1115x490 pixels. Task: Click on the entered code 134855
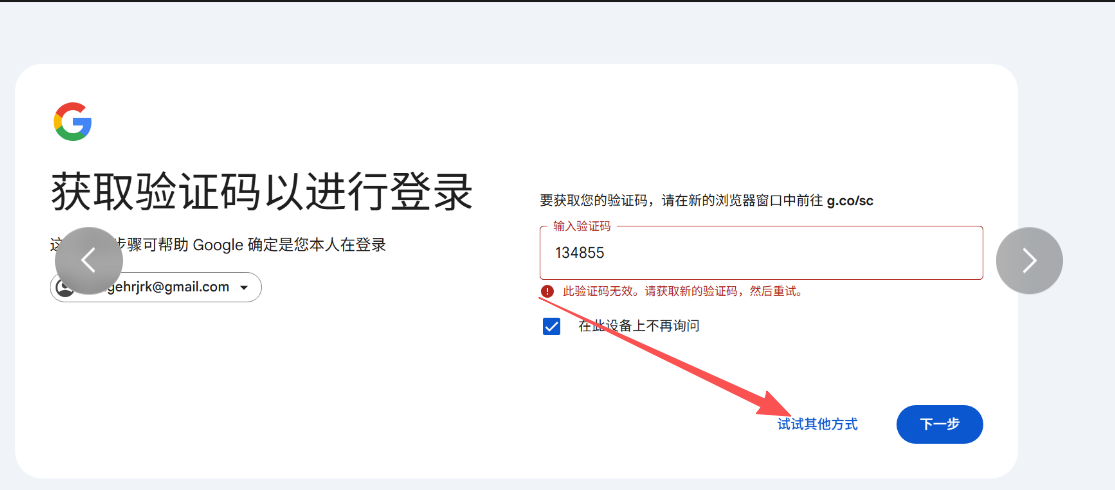tap(580, 253)
